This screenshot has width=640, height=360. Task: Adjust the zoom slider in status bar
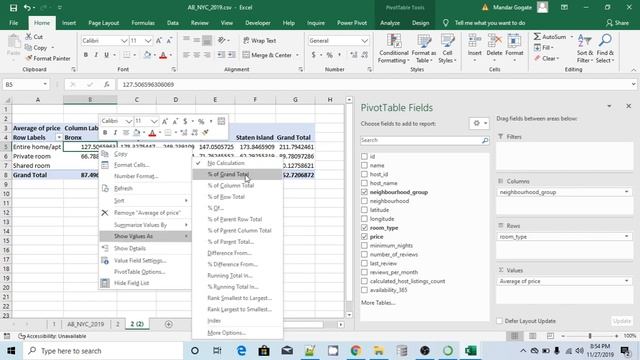point(589,336)
